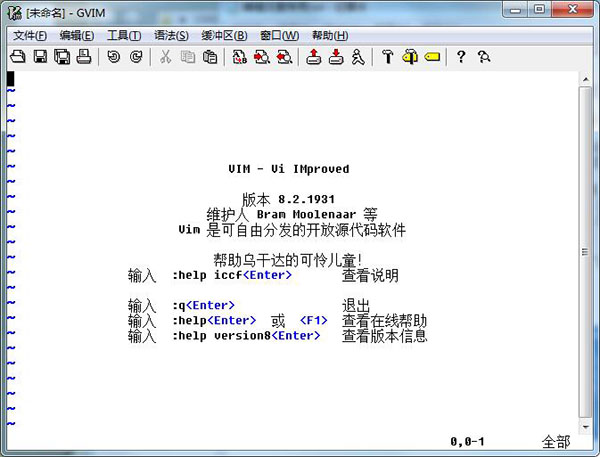Click the Save Session icon
Image resolution: width=600 pixels, height=457 pixels.
click(x=336, y=57)
